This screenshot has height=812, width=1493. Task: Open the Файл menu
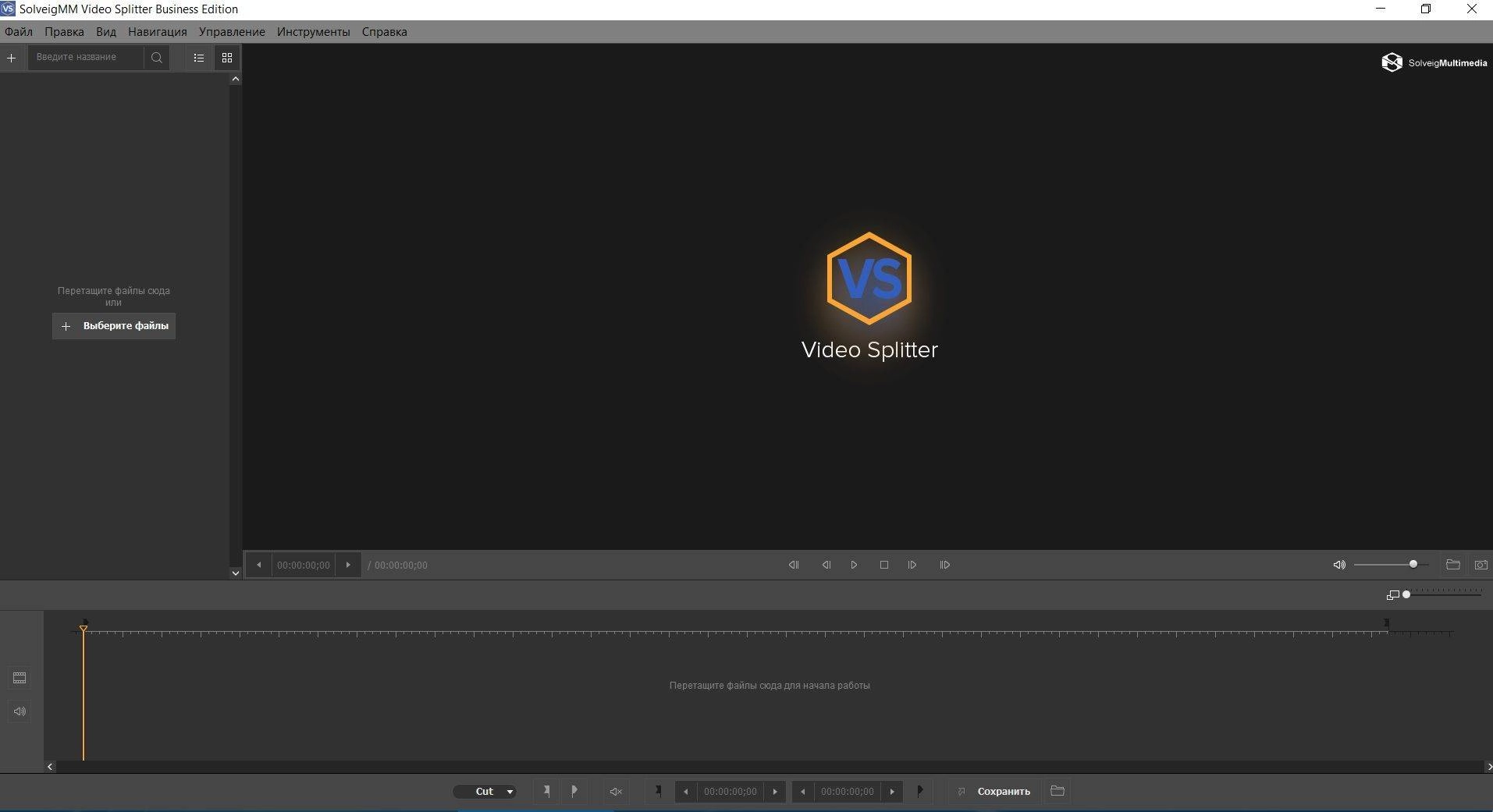point(19,32)
